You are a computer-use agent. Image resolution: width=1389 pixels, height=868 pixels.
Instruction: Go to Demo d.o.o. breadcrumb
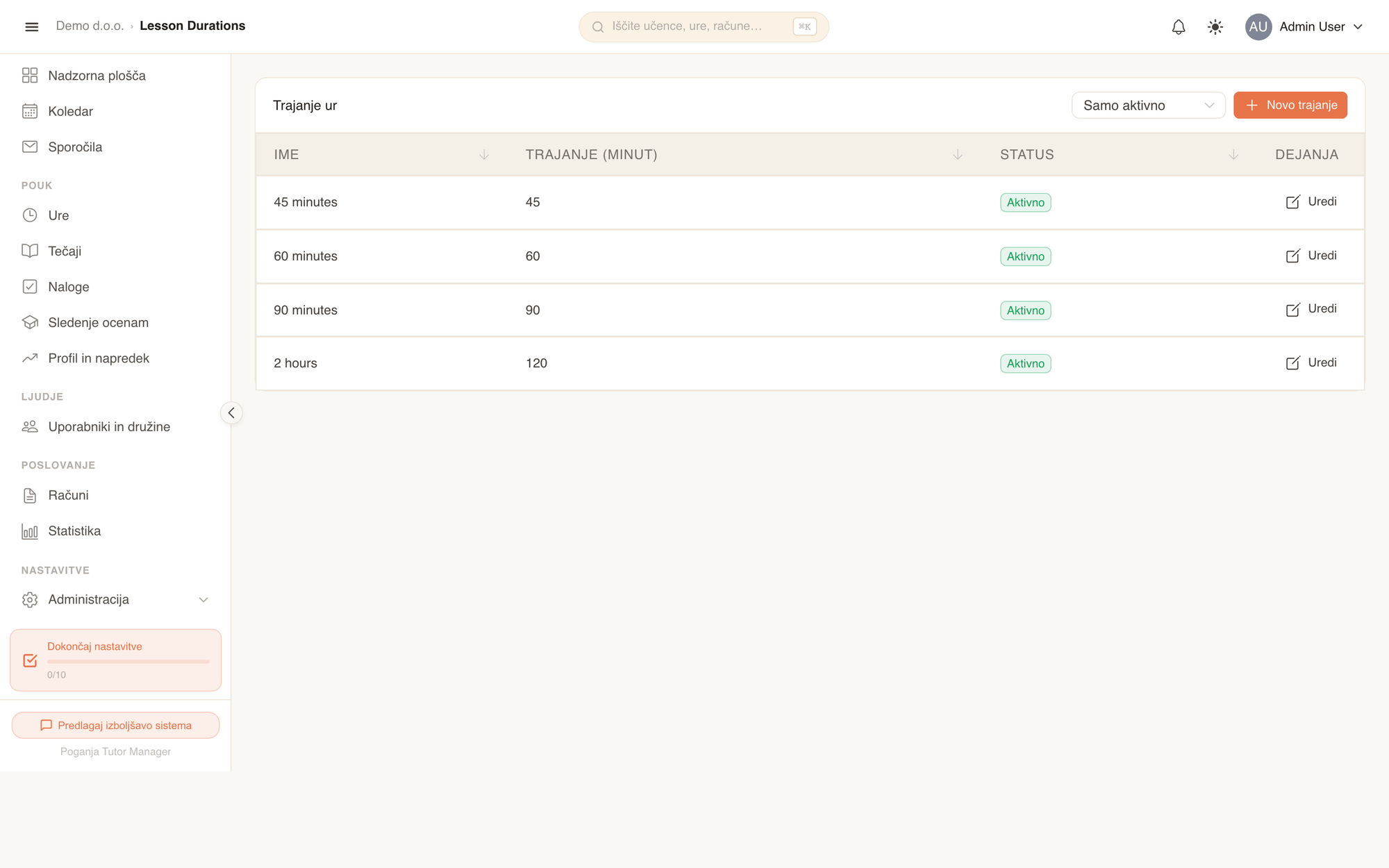(90, 26)
